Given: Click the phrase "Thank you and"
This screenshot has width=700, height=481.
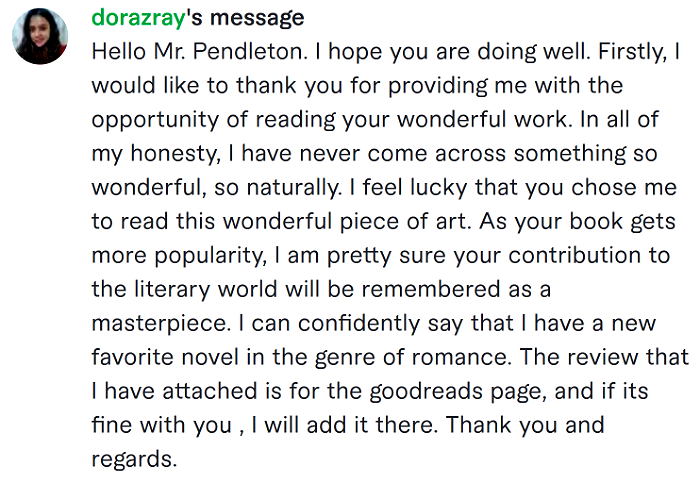Looking at the screenshot, I should [525, 425].
